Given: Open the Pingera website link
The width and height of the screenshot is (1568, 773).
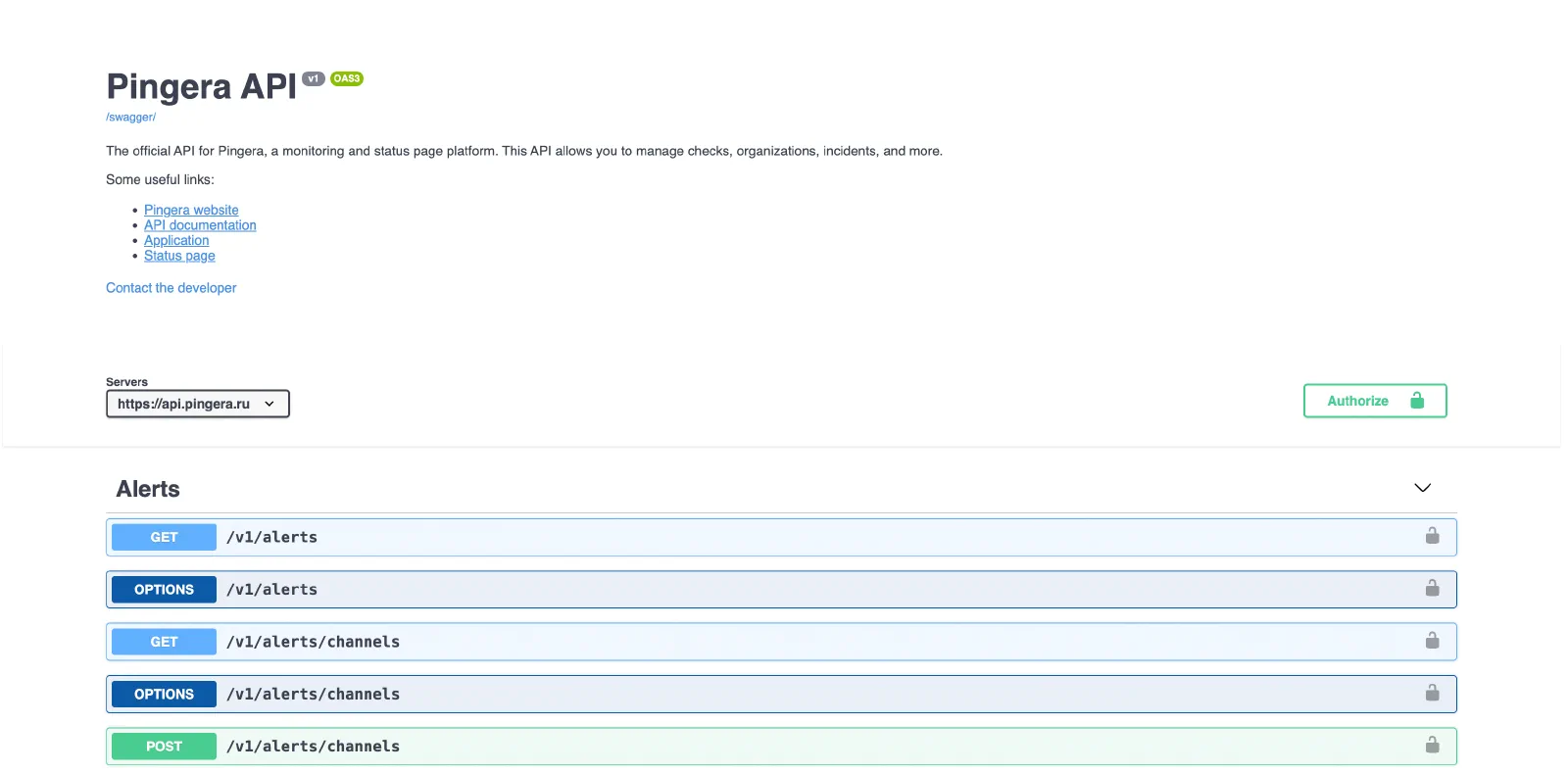Looking at the screenshot, I should coord(191,210).
